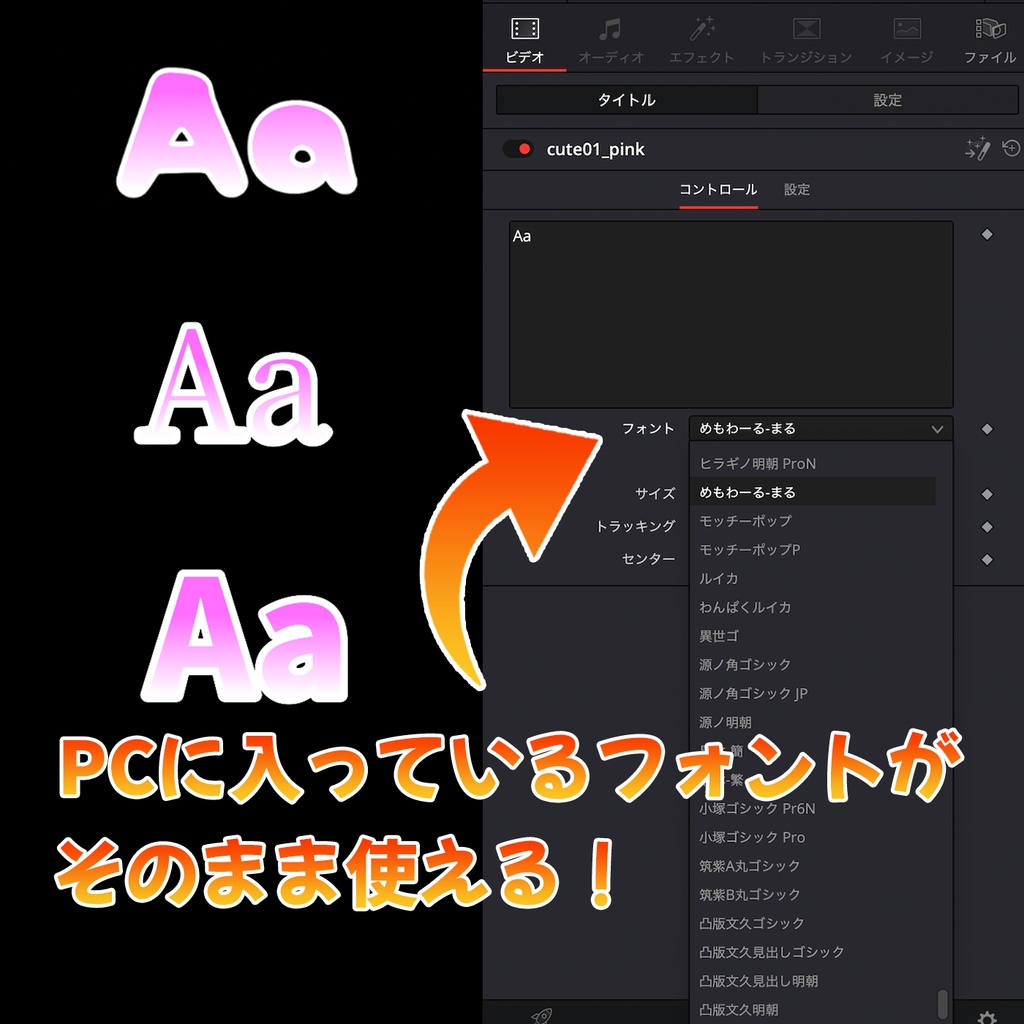Reset cute01_pink settings using the reset arrow
Viewport: 1024px width, 1024px height.
(1011, 148)
